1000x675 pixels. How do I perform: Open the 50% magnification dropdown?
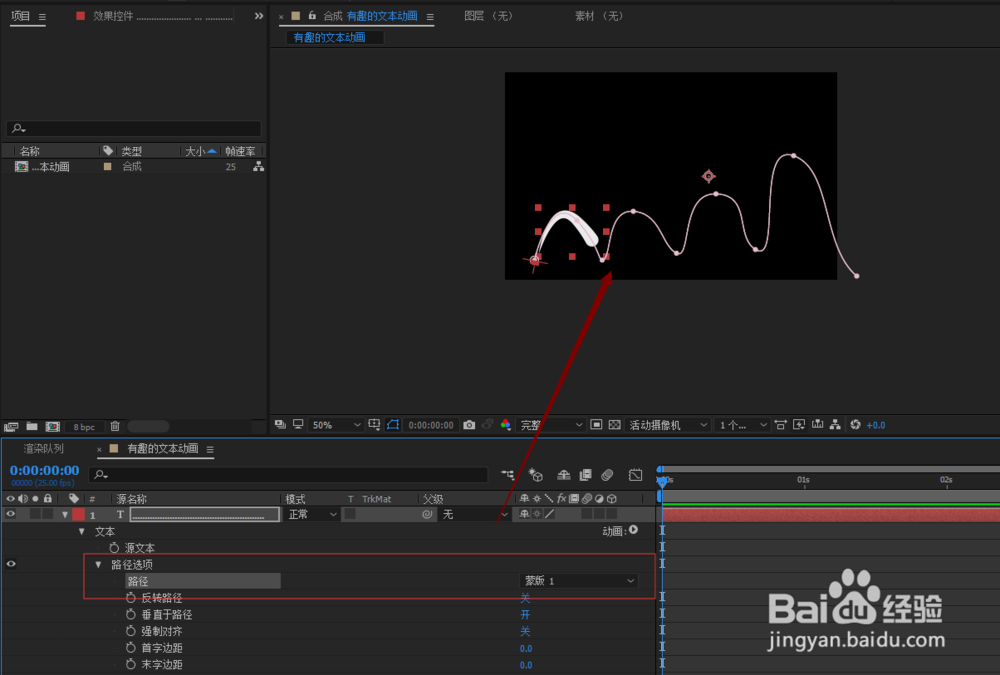tap(336, 425)
